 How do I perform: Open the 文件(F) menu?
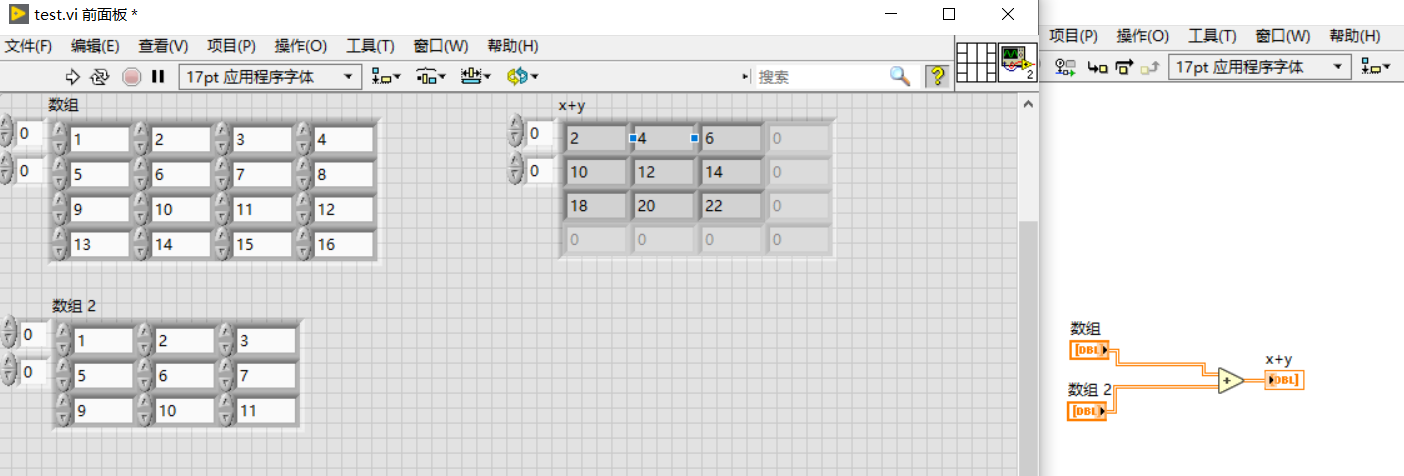click(28, 46)
